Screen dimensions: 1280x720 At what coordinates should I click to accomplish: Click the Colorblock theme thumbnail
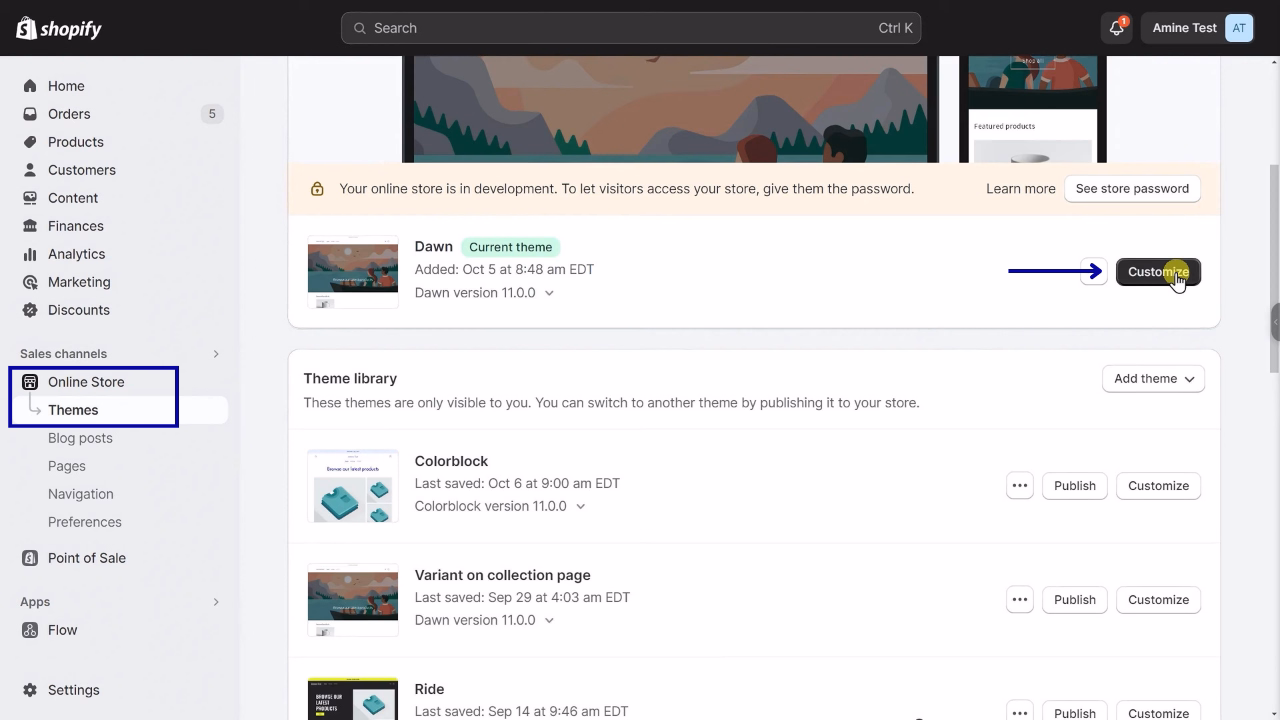pyautogui.click(x=353, y=486)
